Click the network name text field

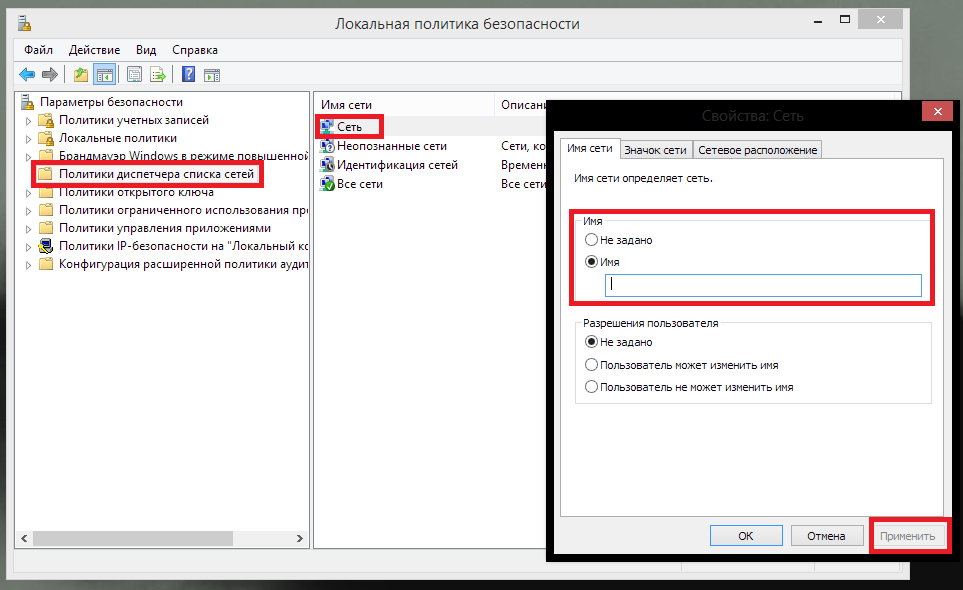tap(762, 286)
